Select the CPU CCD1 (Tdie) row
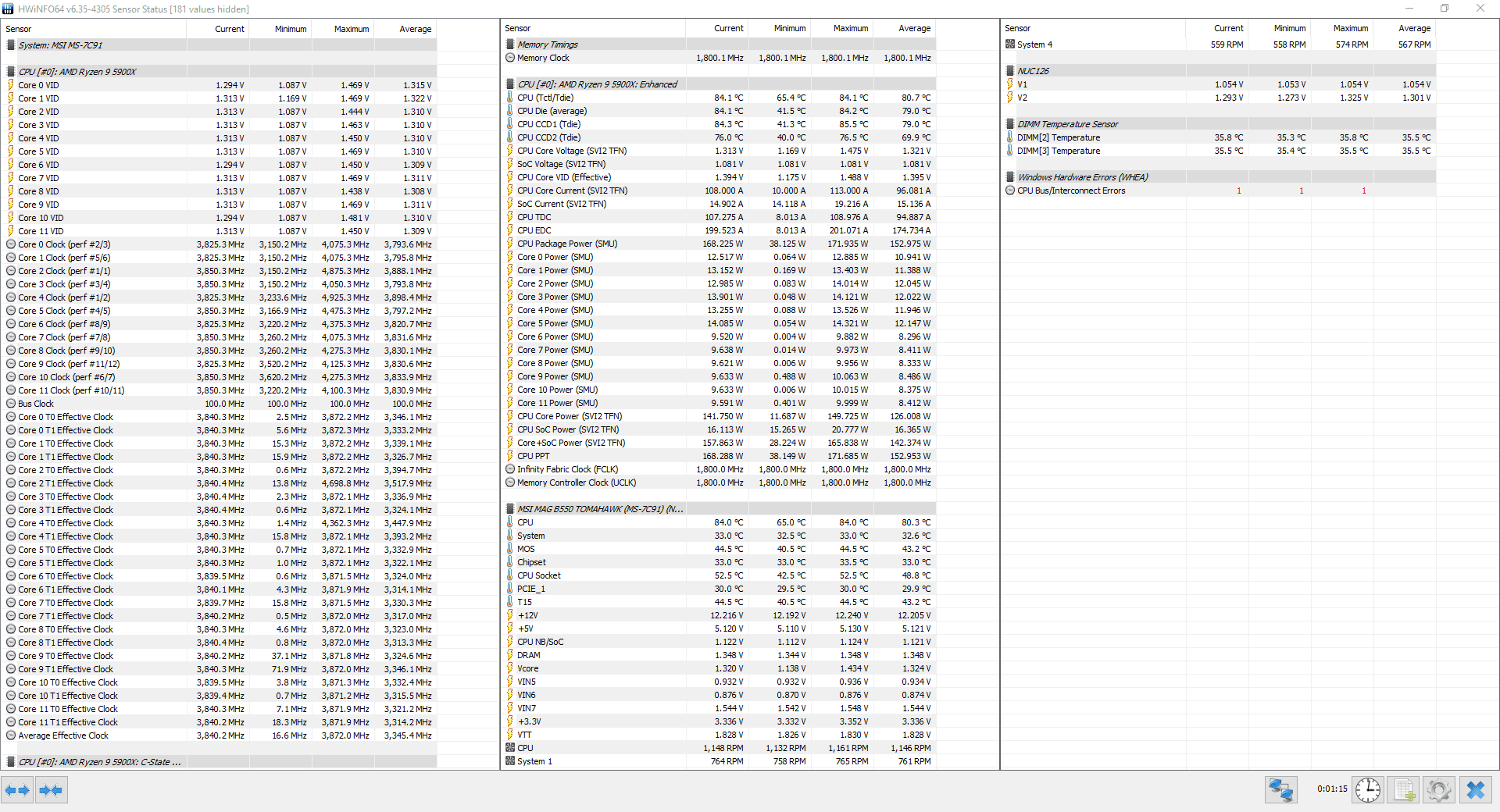The width and height of the screenshot is (1500, 812). [x=718, y=124]
